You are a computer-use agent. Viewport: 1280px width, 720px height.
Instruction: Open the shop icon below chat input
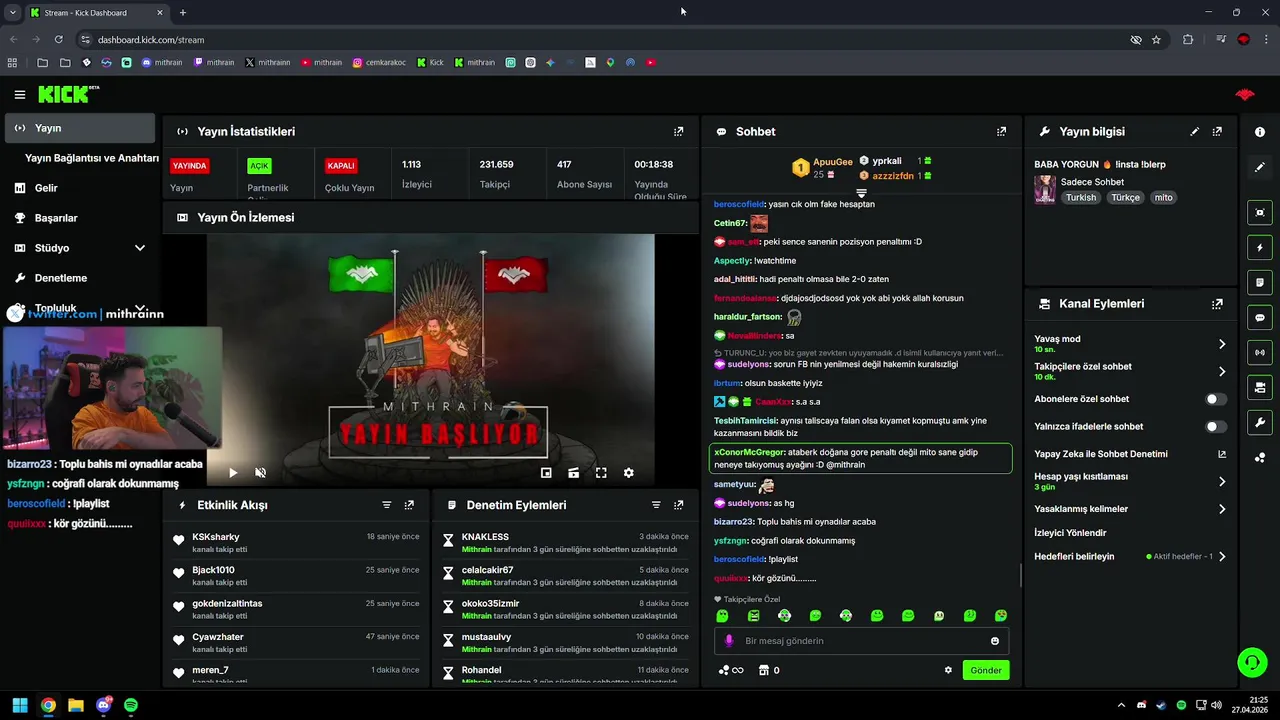pos(764,670)
